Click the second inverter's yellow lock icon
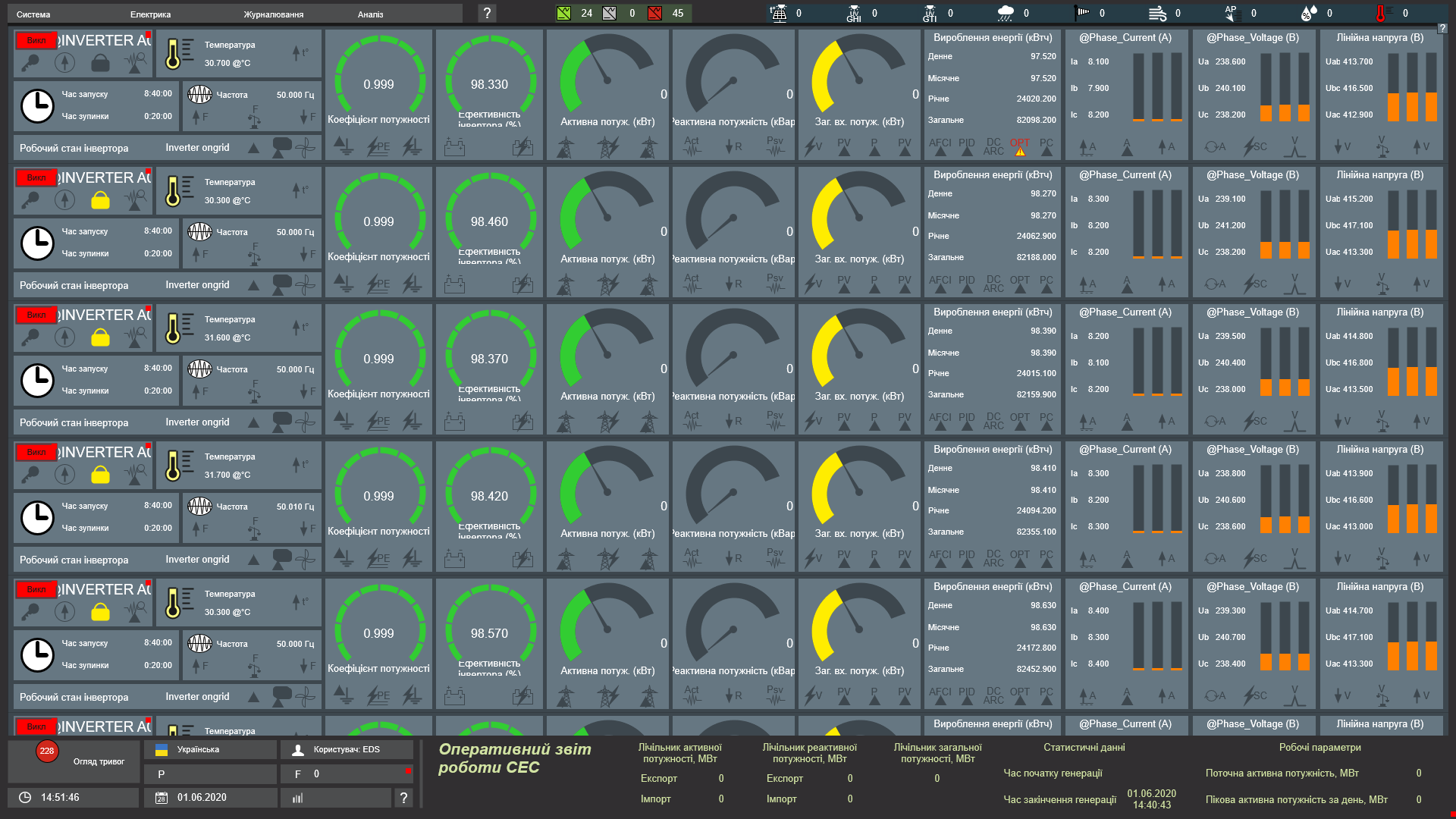The width and height of the screenshot is (1456, 819). [100, 201]
